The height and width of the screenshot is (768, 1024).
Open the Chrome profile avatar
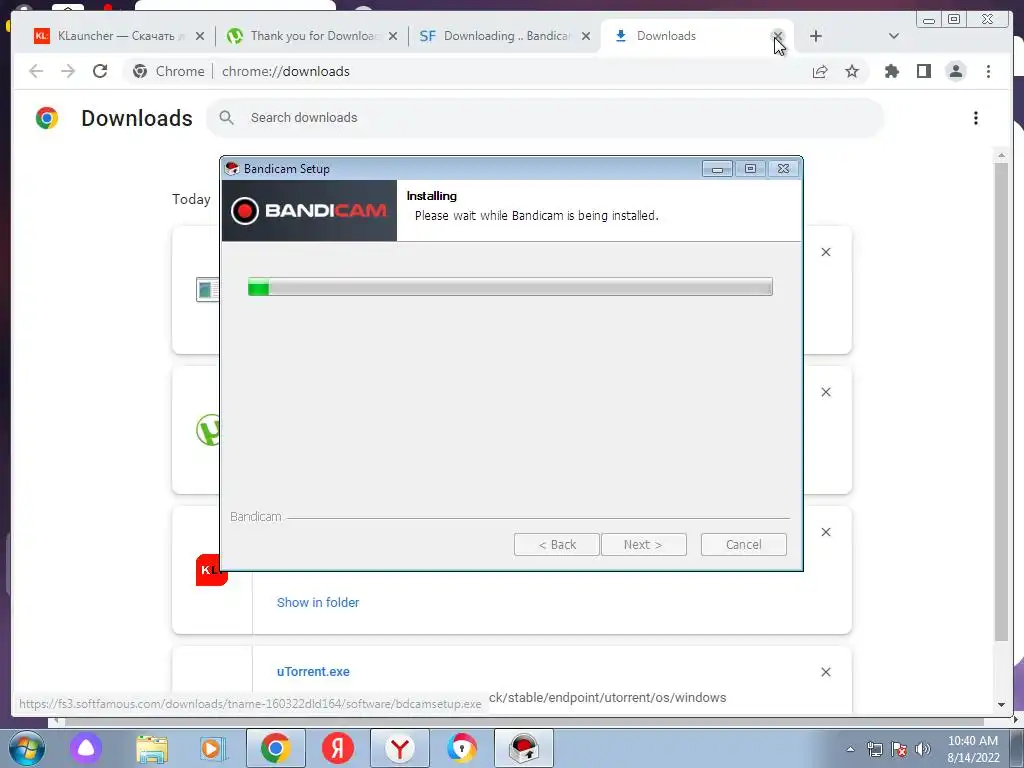coord(955,71)
